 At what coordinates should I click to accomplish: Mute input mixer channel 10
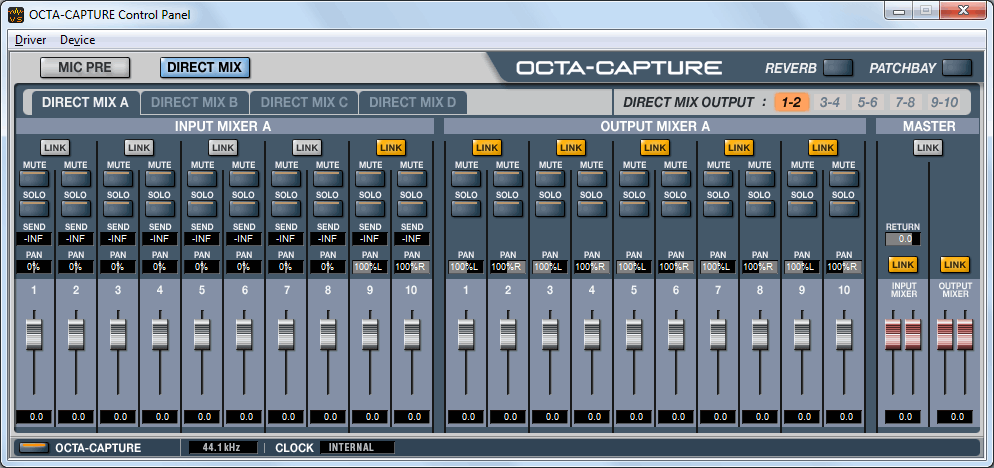pyautogui.click(x=412, y=178)
